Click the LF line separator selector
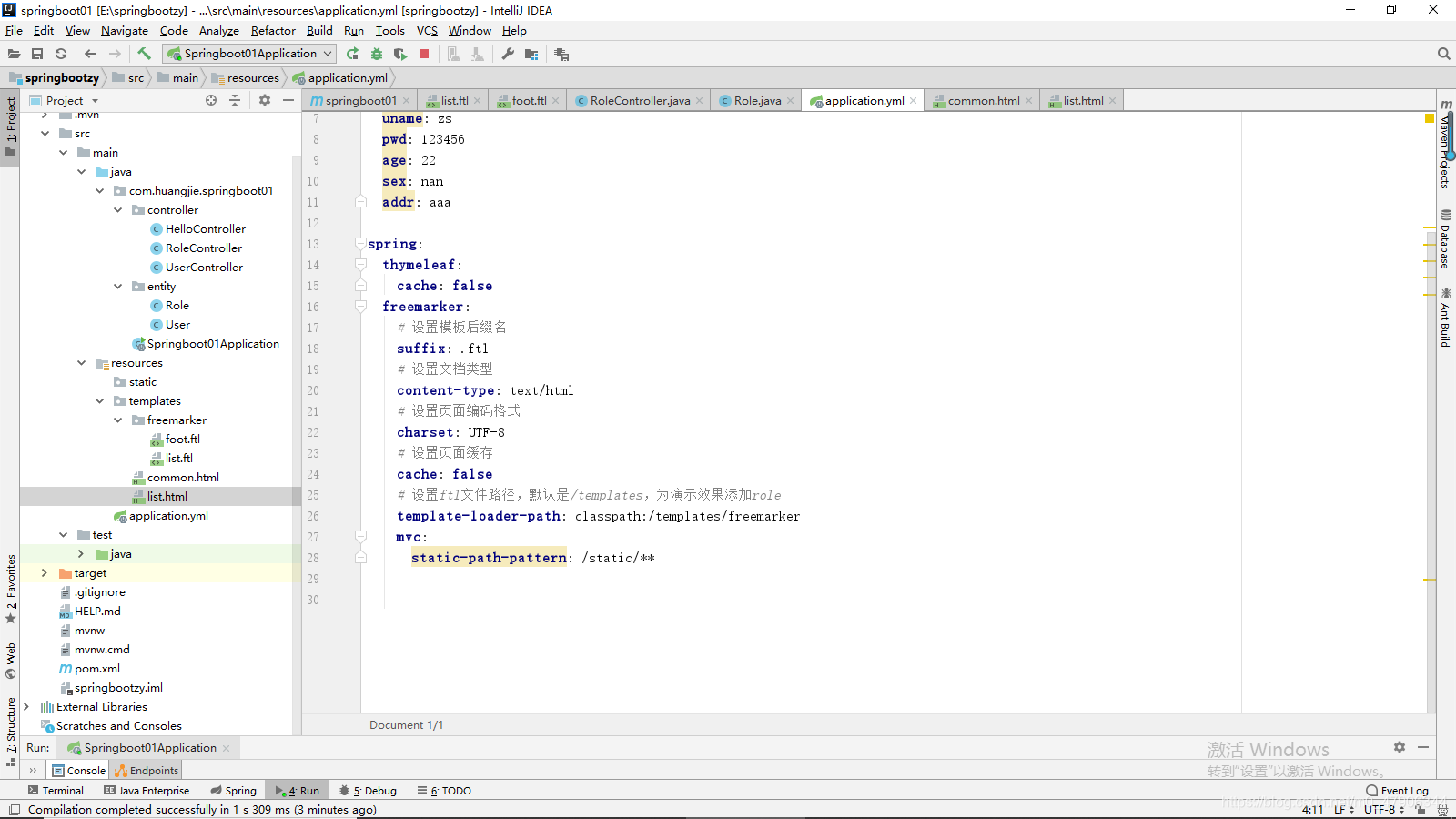 1344,809
